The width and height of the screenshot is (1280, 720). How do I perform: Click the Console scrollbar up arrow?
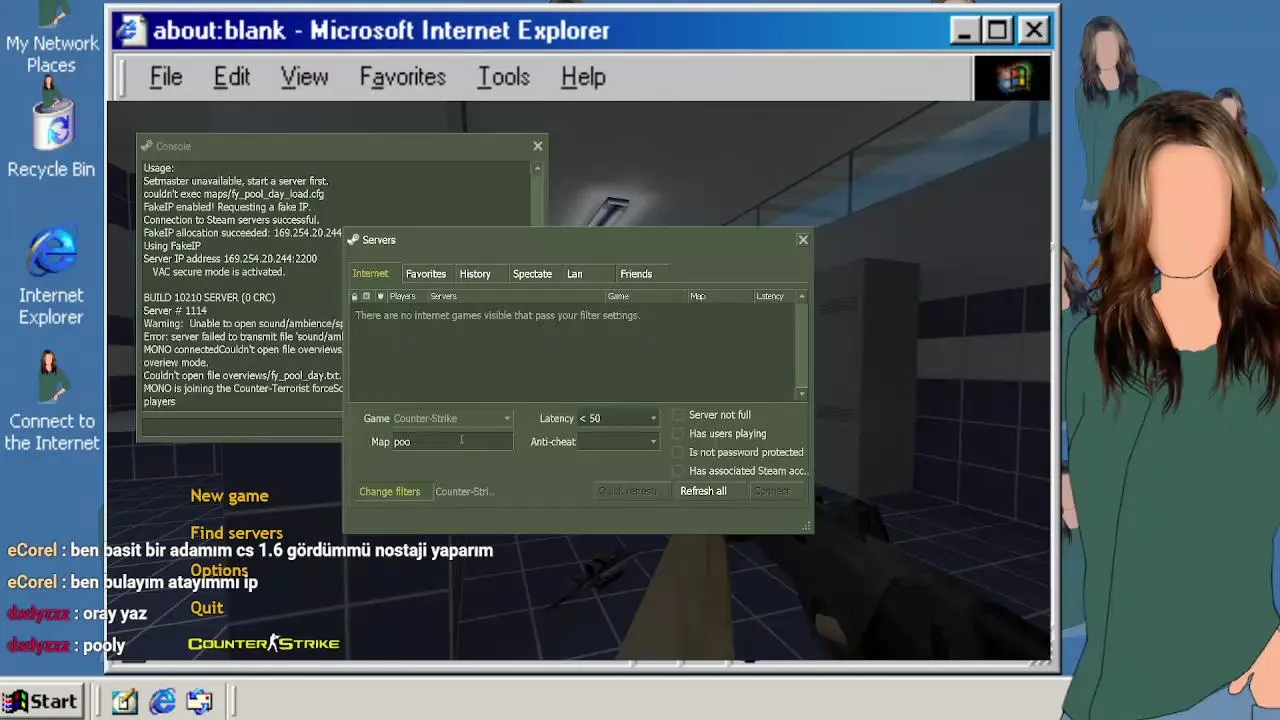click(x=537, y=168)
